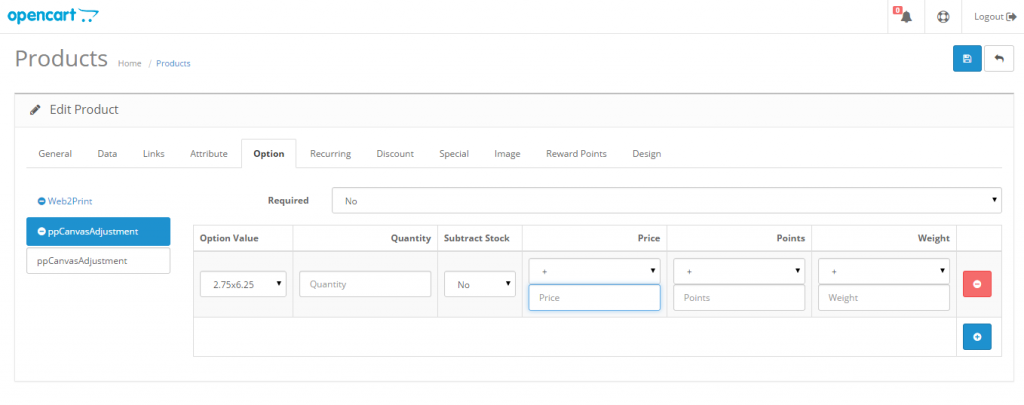Viewport: 1024px width, 405px height.
Task: Click the Option Value column header
Action: coord(229,238)
